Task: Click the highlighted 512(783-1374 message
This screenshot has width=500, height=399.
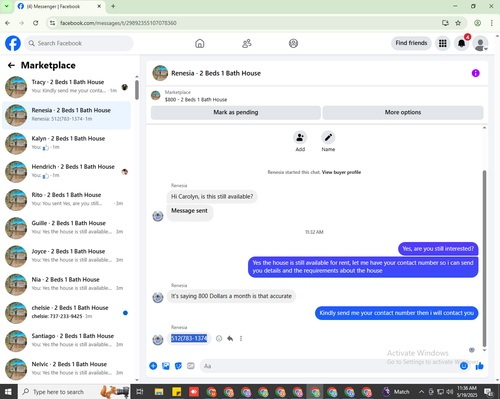Action: click(x=189, y=338)
